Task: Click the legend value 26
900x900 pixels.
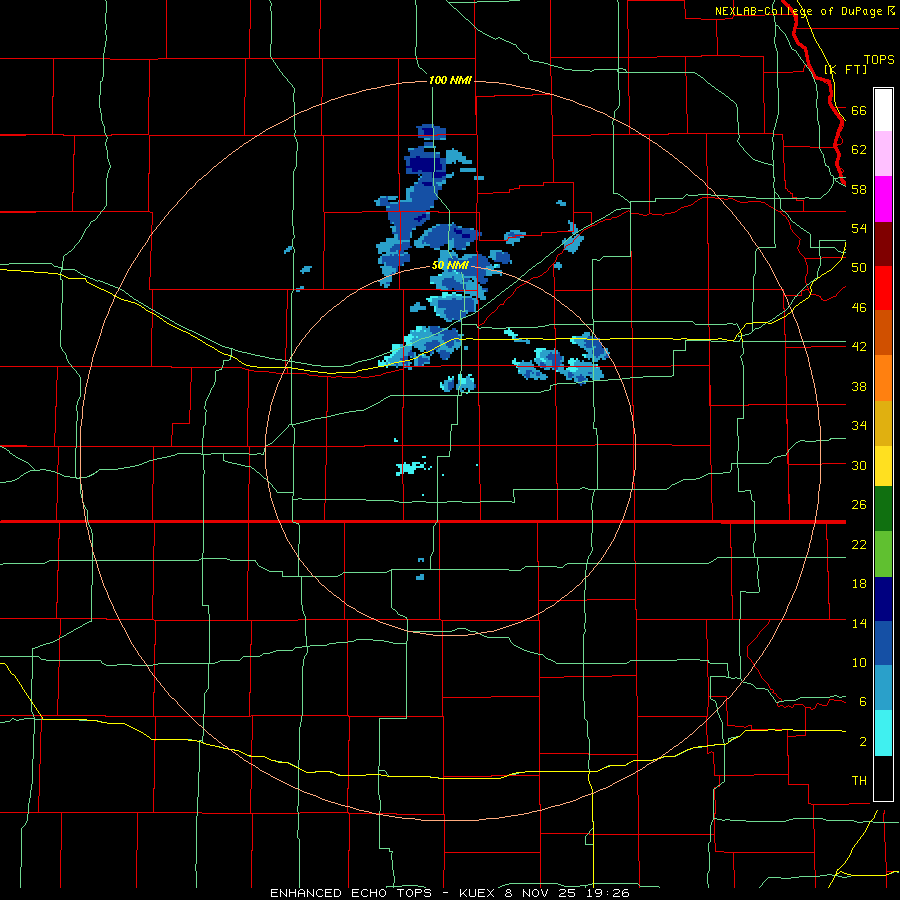Action: (x=859, y=505)
